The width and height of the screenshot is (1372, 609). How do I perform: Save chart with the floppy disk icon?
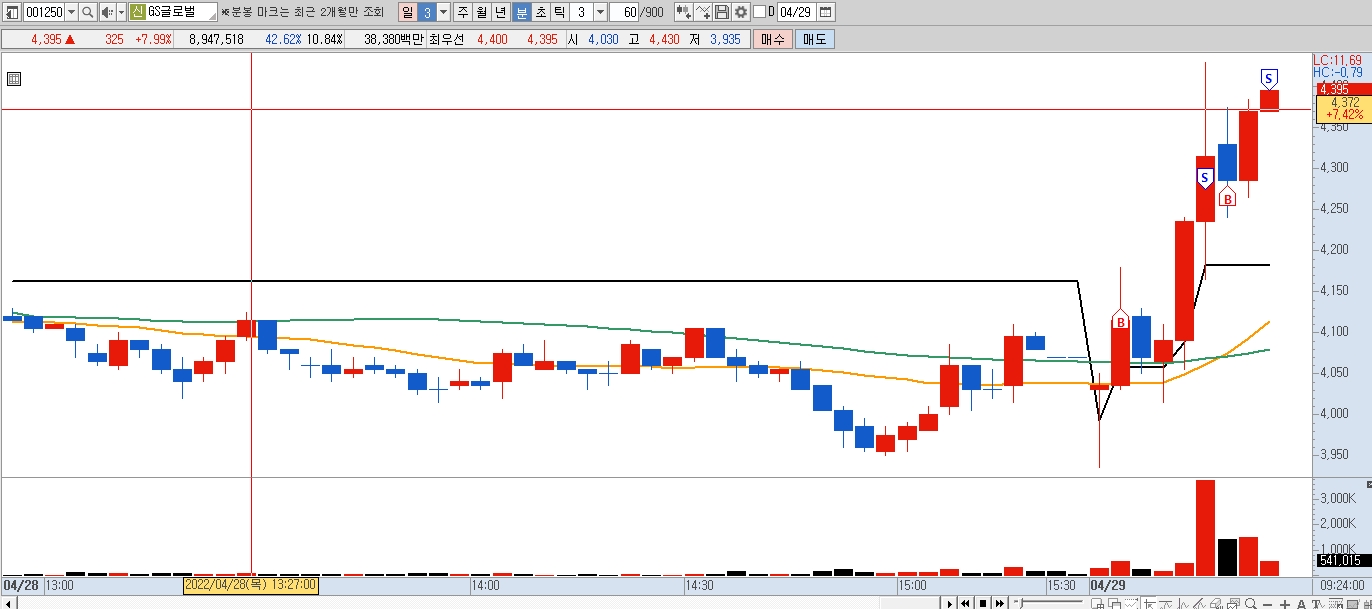722,12
